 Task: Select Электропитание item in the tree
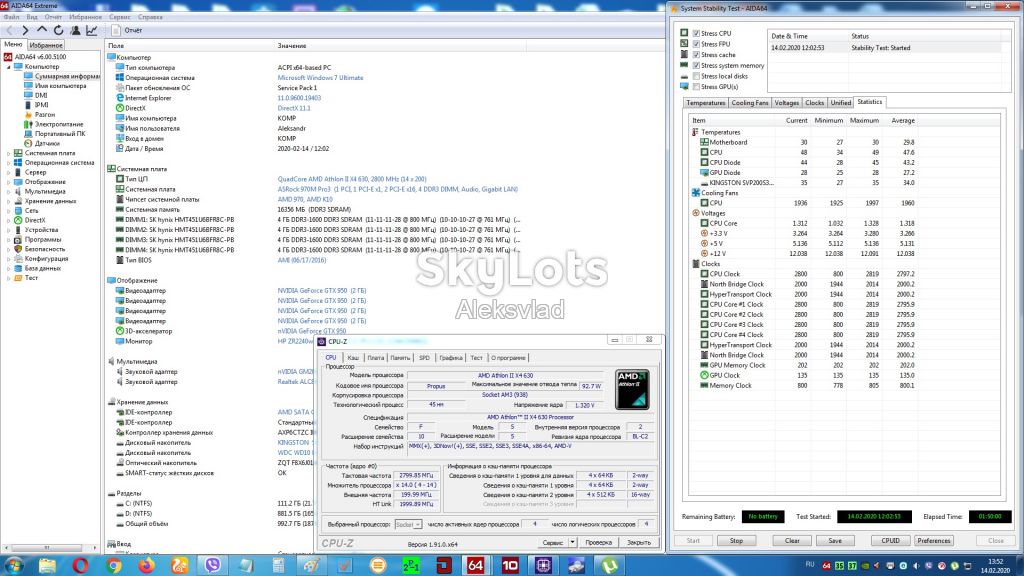[x=58, y=124]
